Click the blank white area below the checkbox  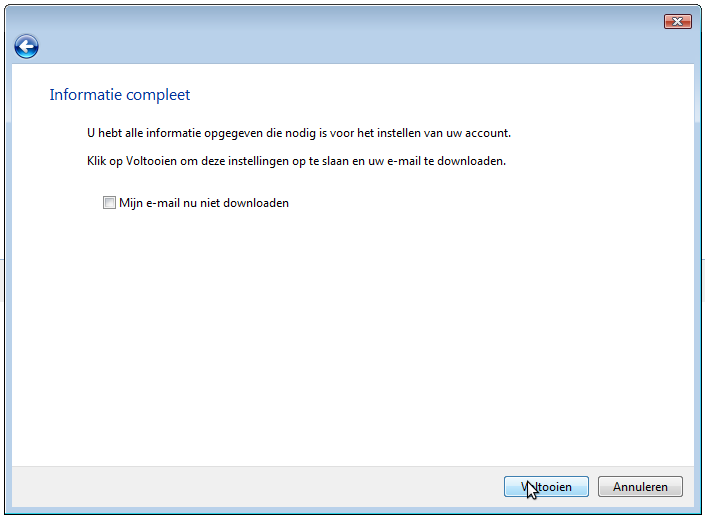(x=351, y=337)
